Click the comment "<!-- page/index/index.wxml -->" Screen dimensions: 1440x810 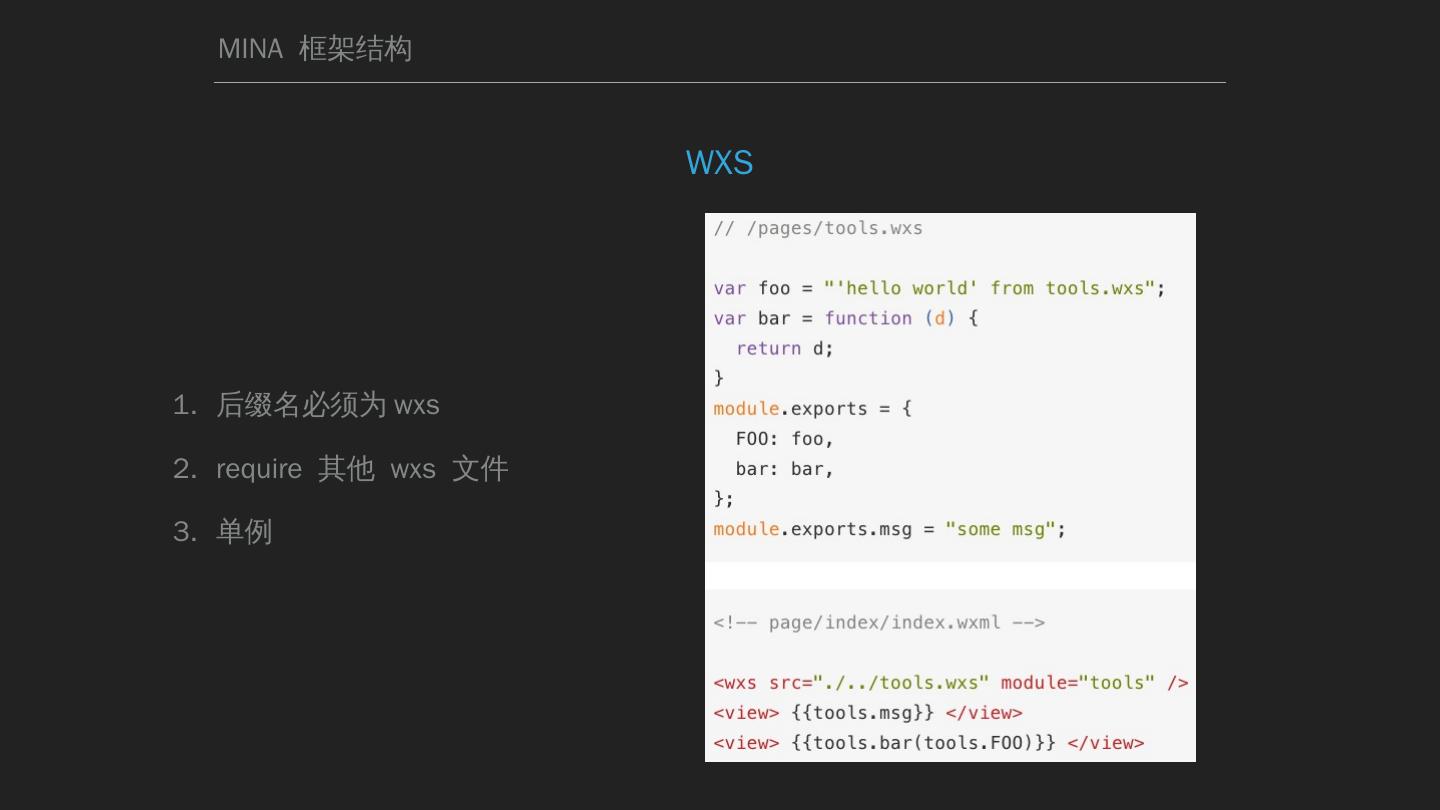879,622
